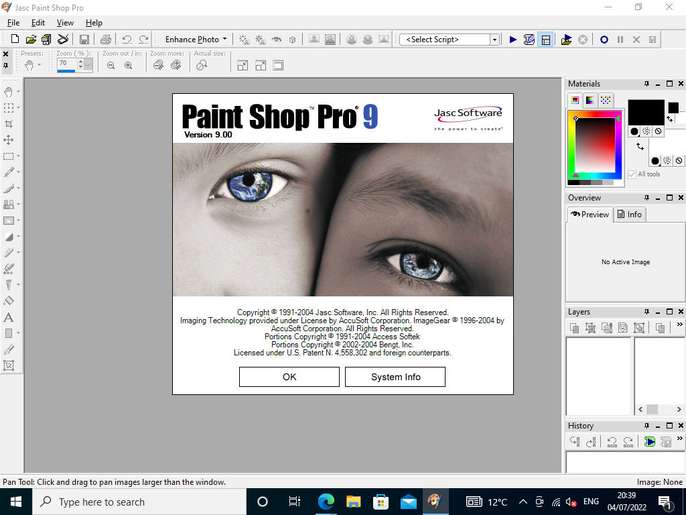
Task: Click the System Info button
Action: (396, 377)
